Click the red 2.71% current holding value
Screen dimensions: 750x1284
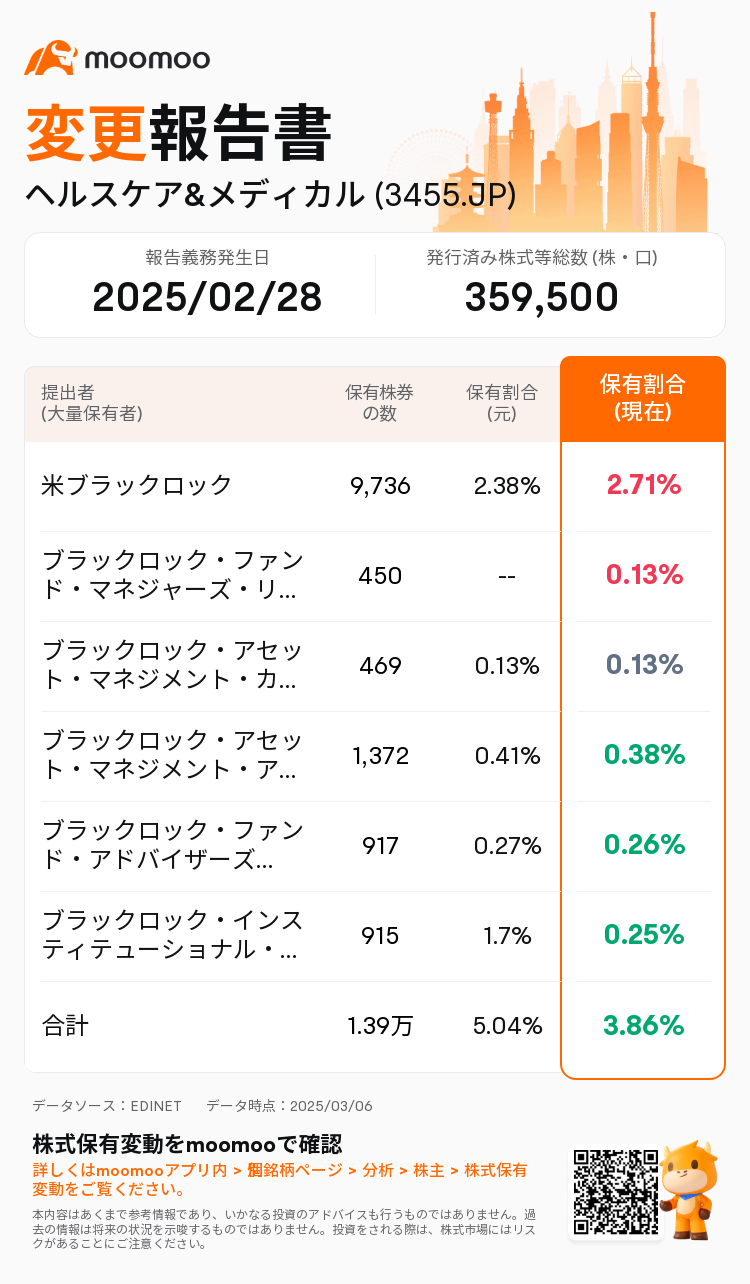pyautogui.click(x=643, y=486)
